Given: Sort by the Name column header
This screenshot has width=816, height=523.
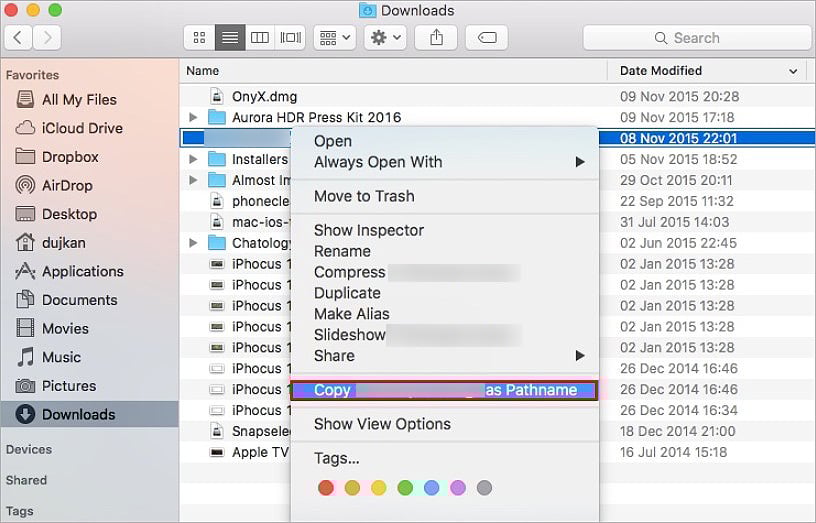Looking at the screenshot, I should [393, 70].
